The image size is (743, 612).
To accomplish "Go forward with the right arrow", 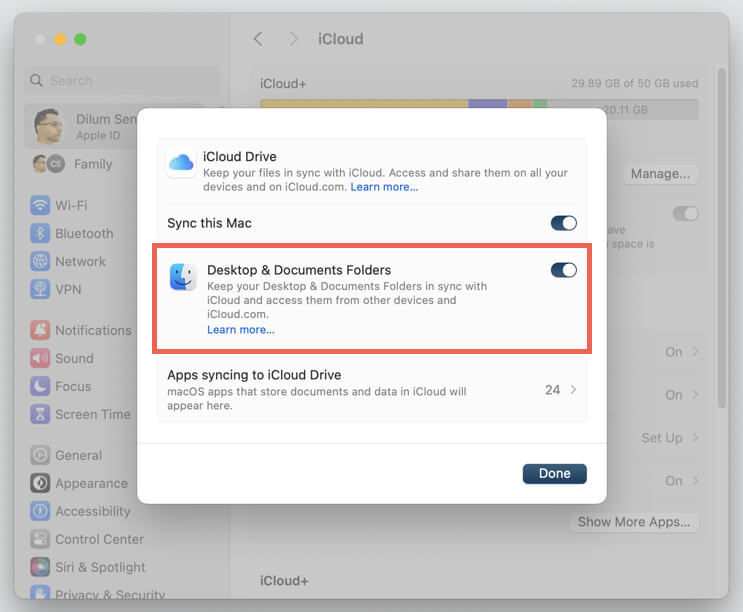I will pos(293,39).
